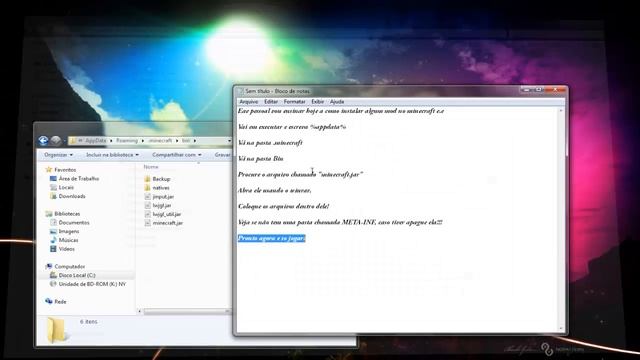Click the folder icon in the Explorer address bar
Screen dimensions: 640x360
73,141
